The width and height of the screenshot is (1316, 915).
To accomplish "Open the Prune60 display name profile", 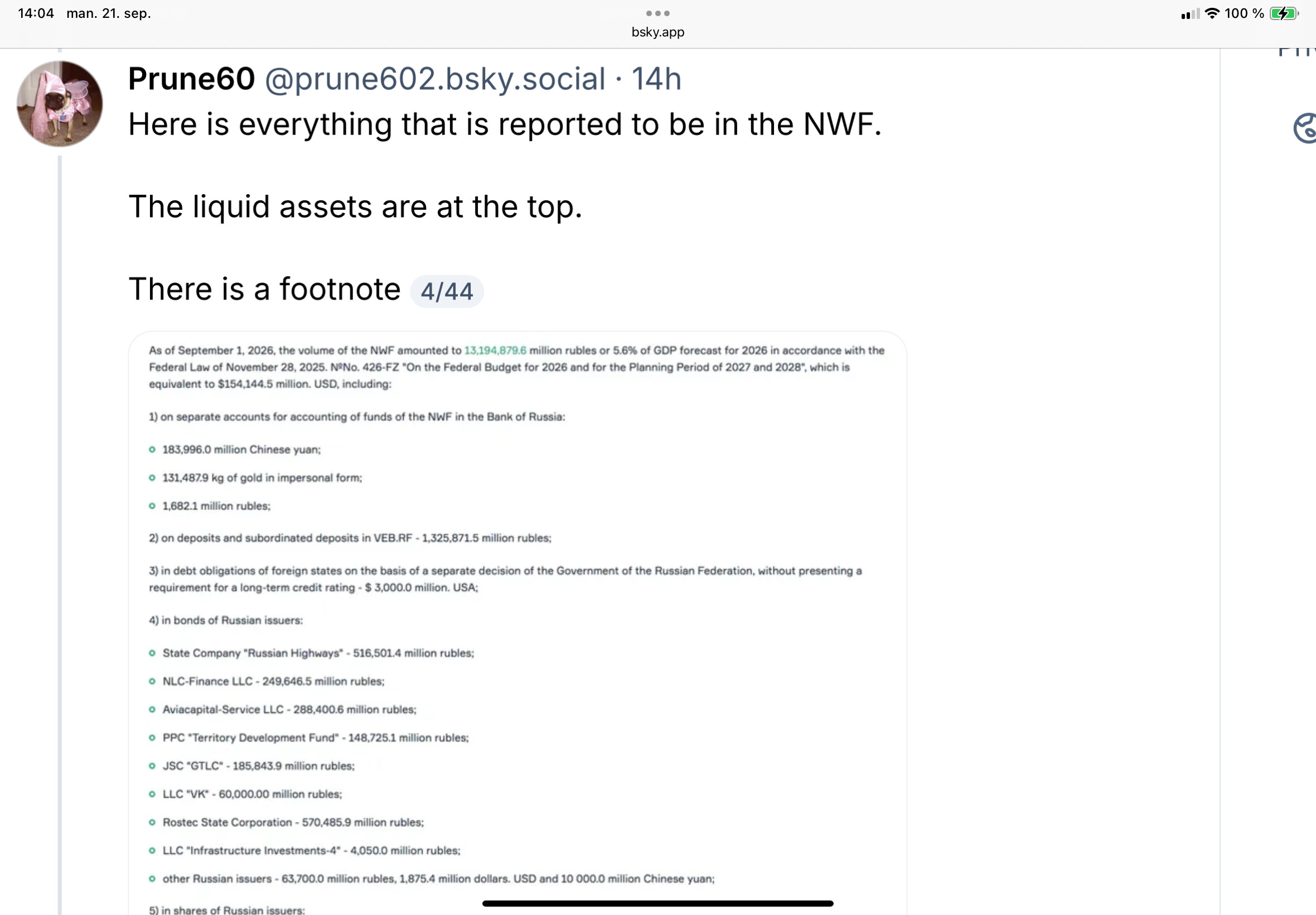I will (191, 79).
